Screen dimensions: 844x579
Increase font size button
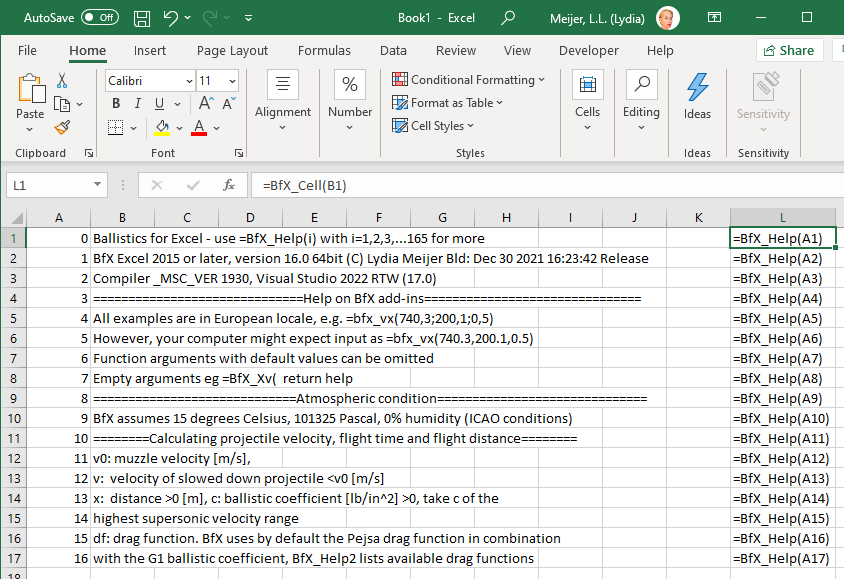[x=206, y=103]
